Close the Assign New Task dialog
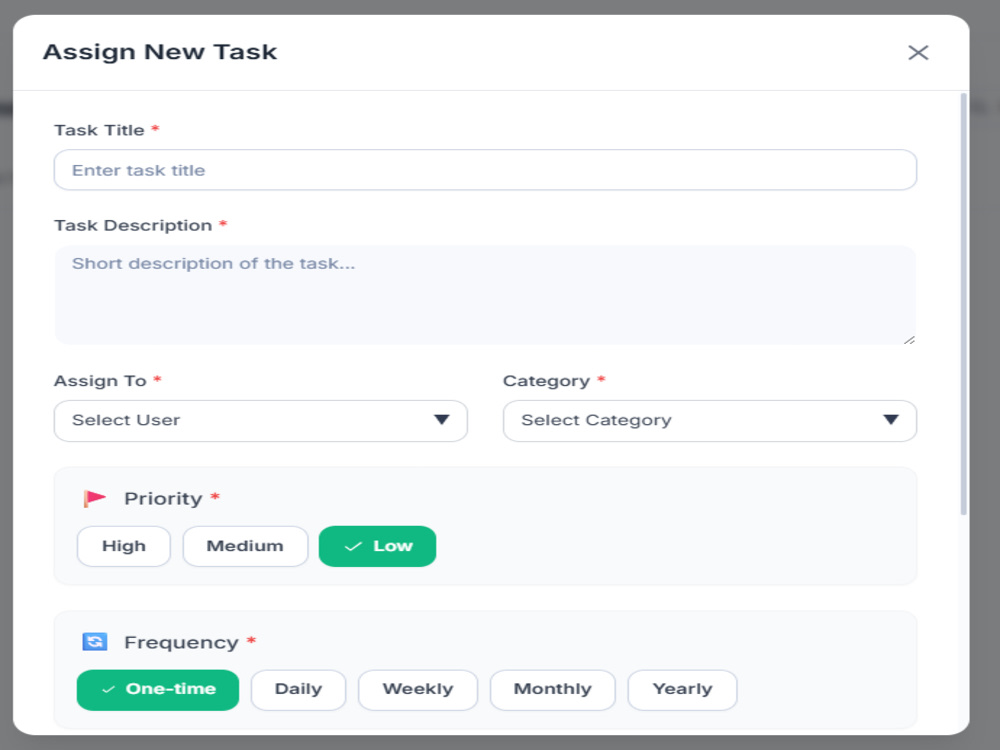 918,52
